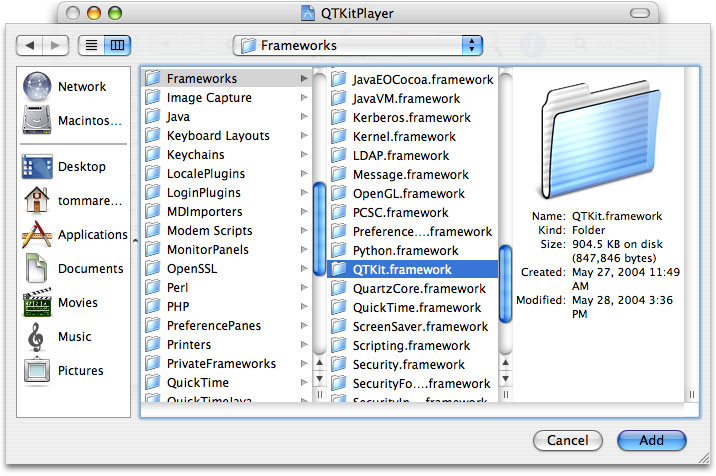Viewport: 716px width, 476px height.
Task: Expand the PreferencePanes folder arrow
Action: click(x=304, y=325)
